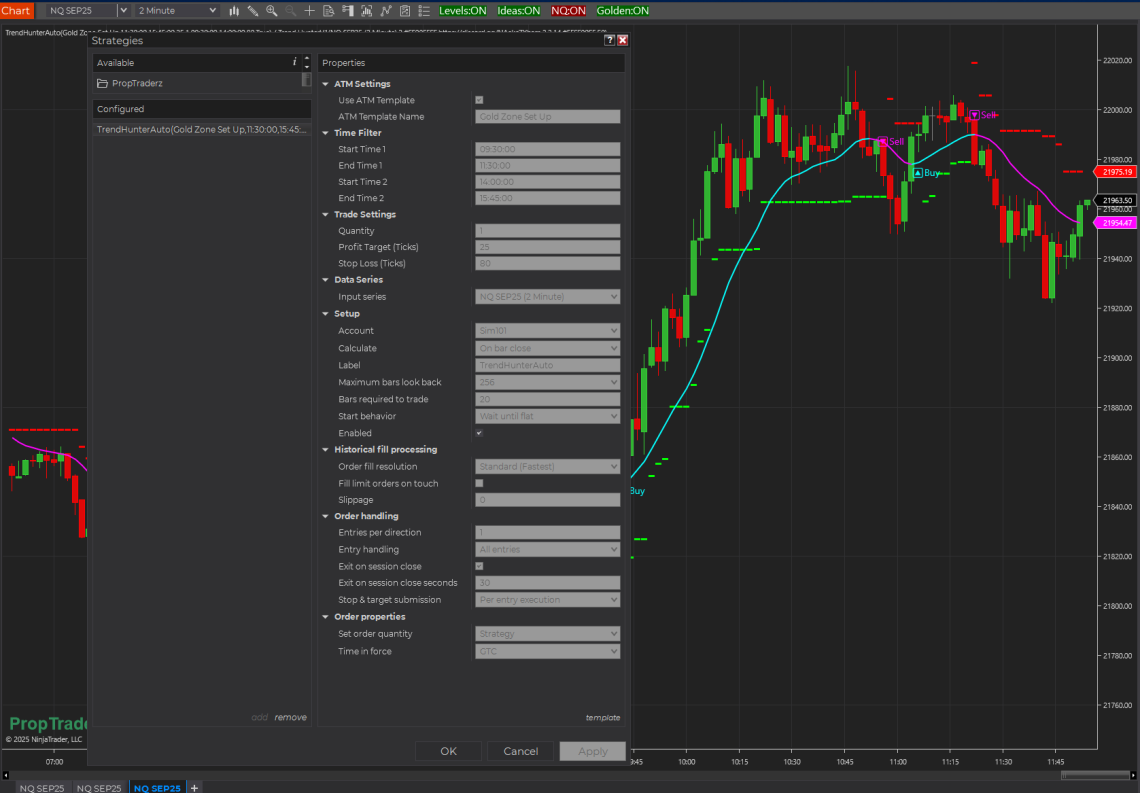The width and height of the screenshot is (1140, 793).
Task: Click the Cancel button
Action: (x=521, y=752)
